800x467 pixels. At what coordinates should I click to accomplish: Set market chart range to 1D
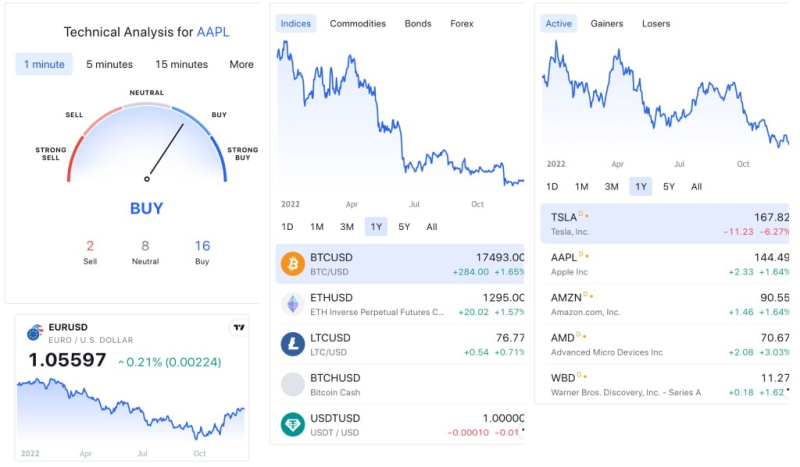[x=287, y=227]
